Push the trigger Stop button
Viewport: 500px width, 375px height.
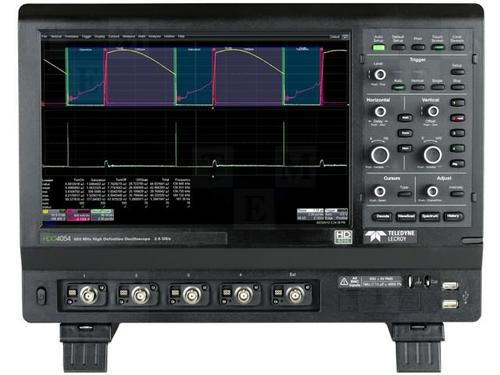457,87
